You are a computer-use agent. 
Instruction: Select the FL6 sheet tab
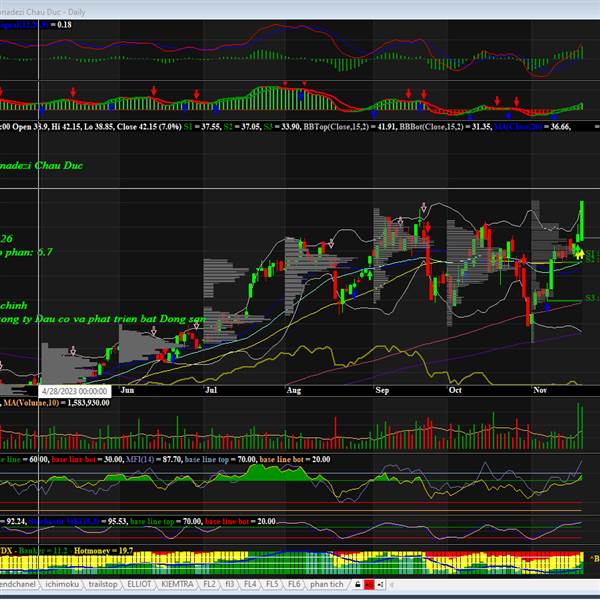[x=294, y=584]
